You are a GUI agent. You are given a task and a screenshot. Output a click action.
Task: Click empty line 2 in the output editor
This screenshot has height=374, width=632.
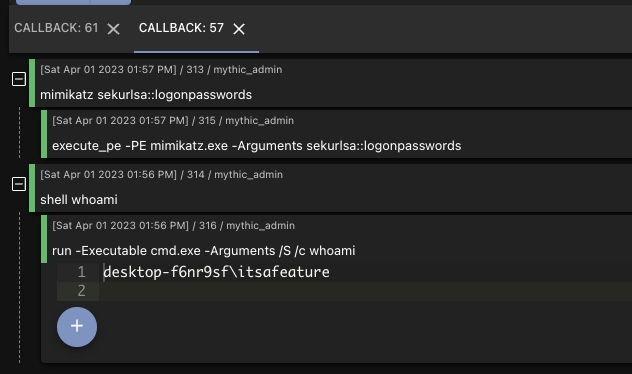365,291
